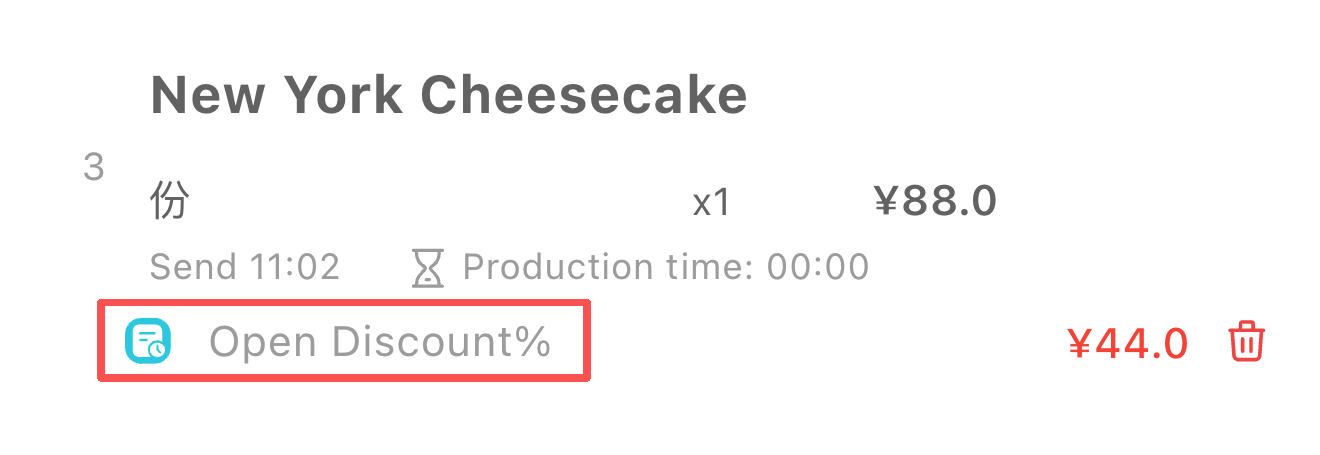Select the x1 quantity value

(712, 204)
